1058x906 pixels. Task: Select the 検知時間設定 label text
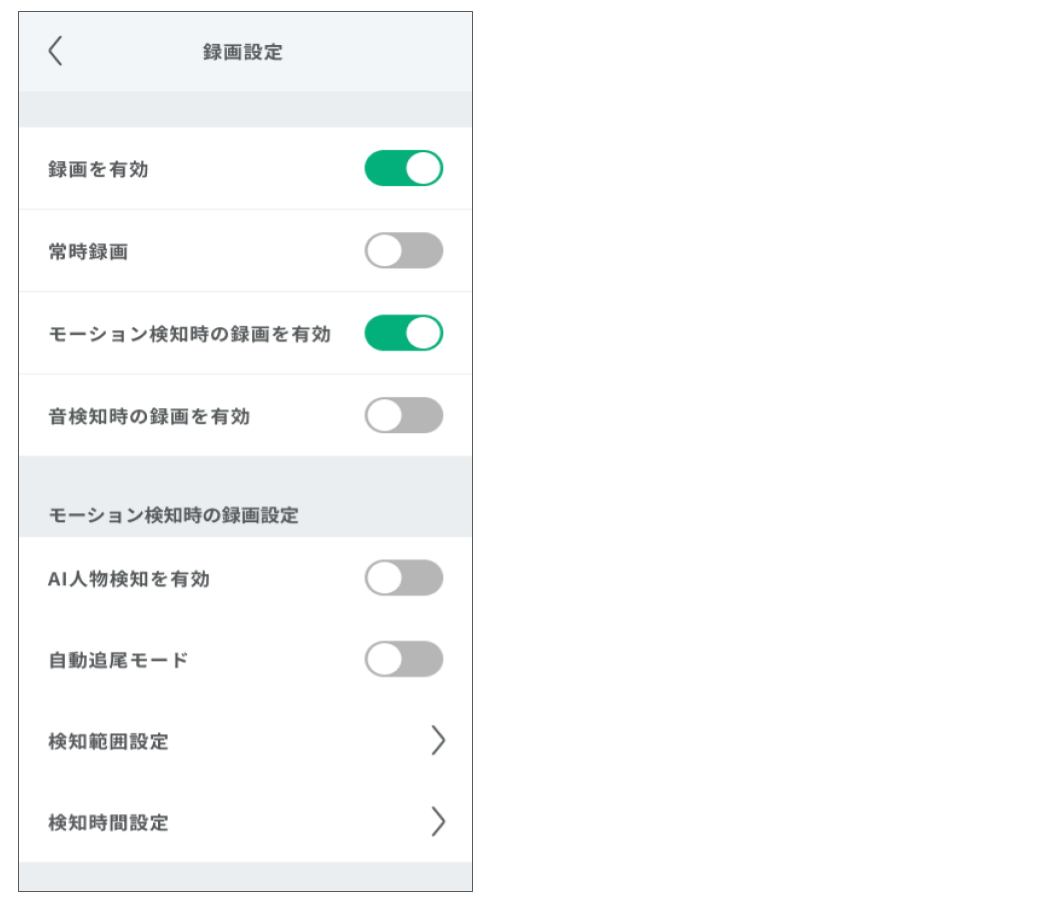pos(108,823)
